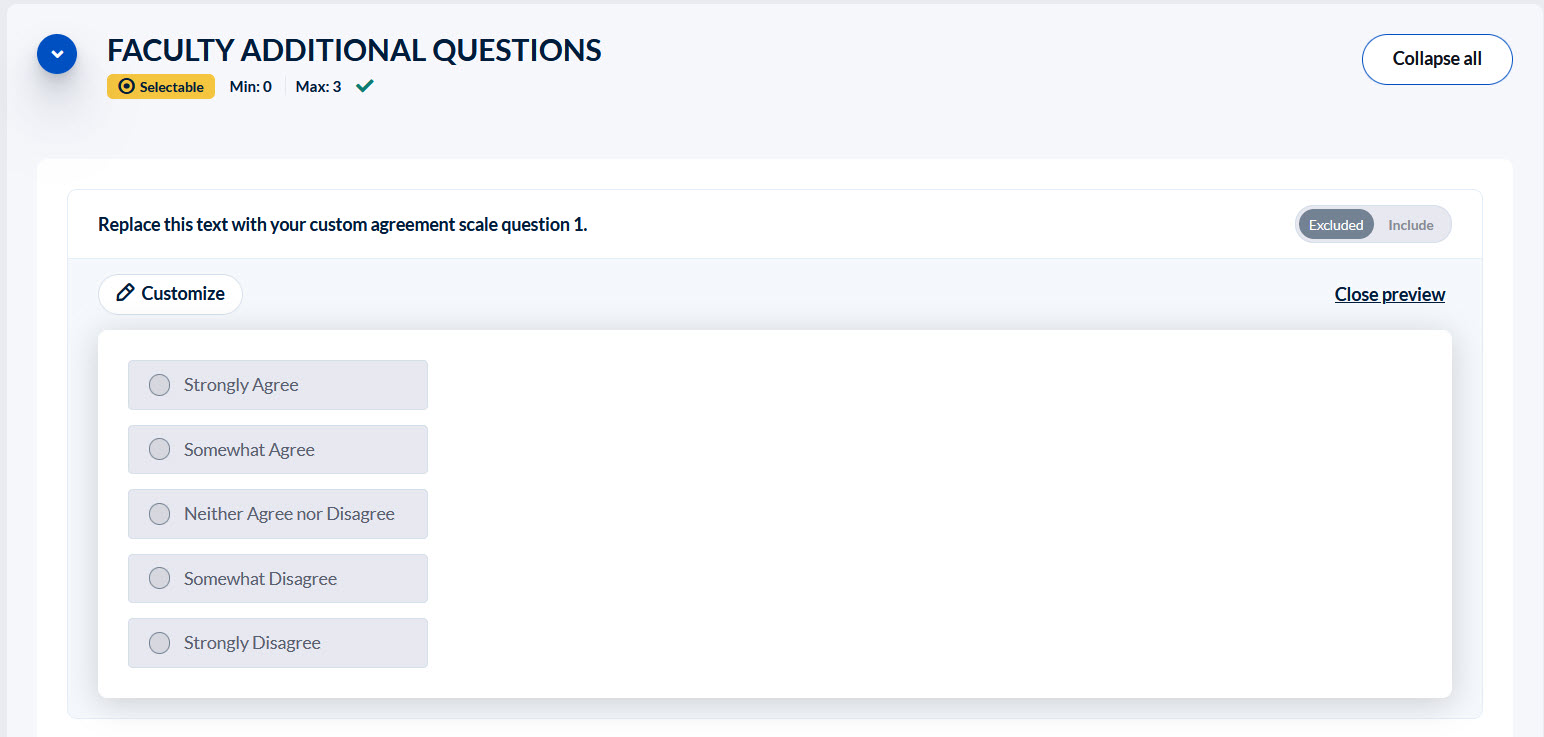Click the Excluded side of the toggle

pyautogui.click(x=1336, y=224)
